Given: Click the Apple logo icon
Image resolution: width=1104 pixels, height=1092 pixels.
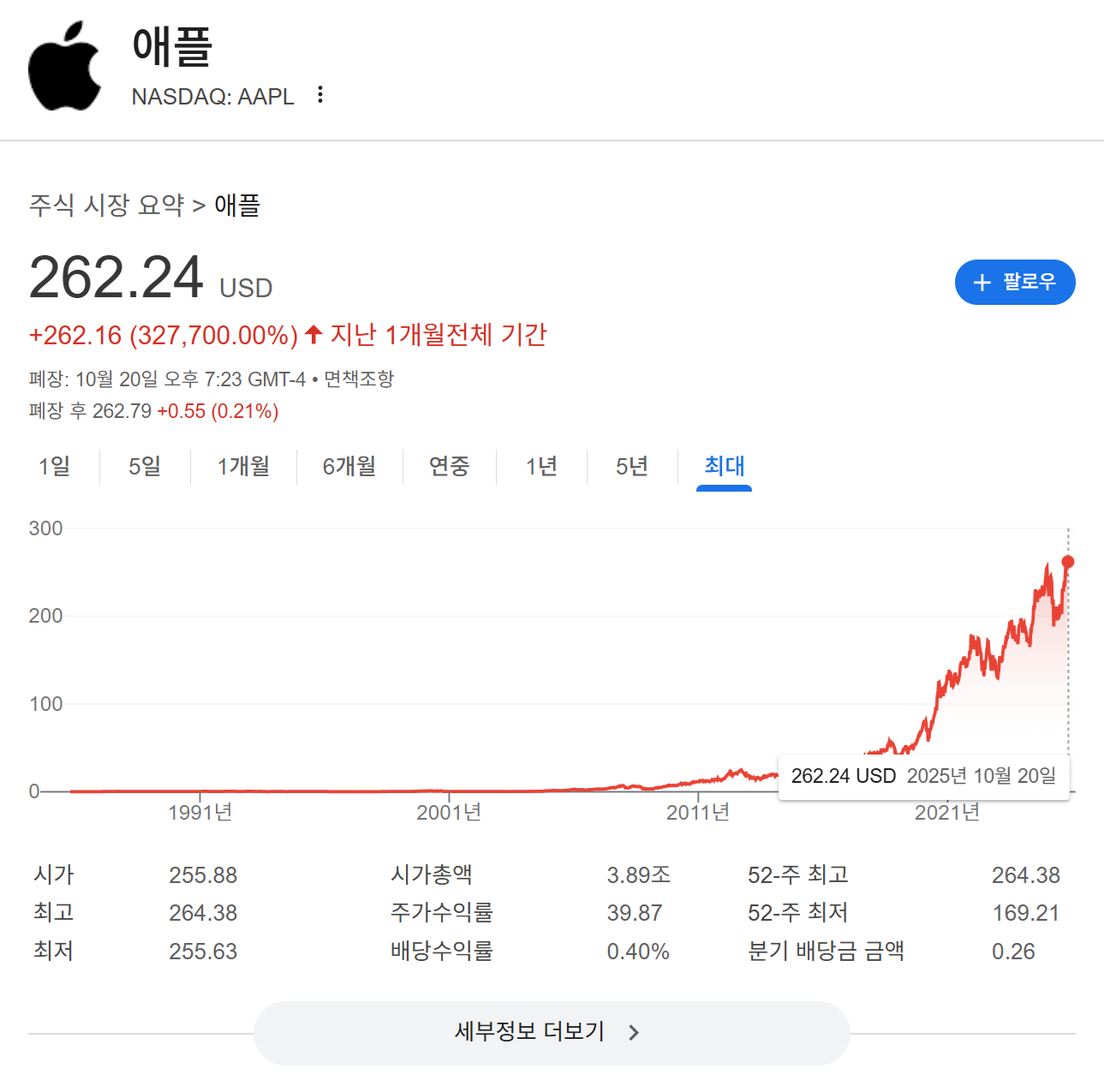Looking at the screenshot, I should tap(64, 67).
